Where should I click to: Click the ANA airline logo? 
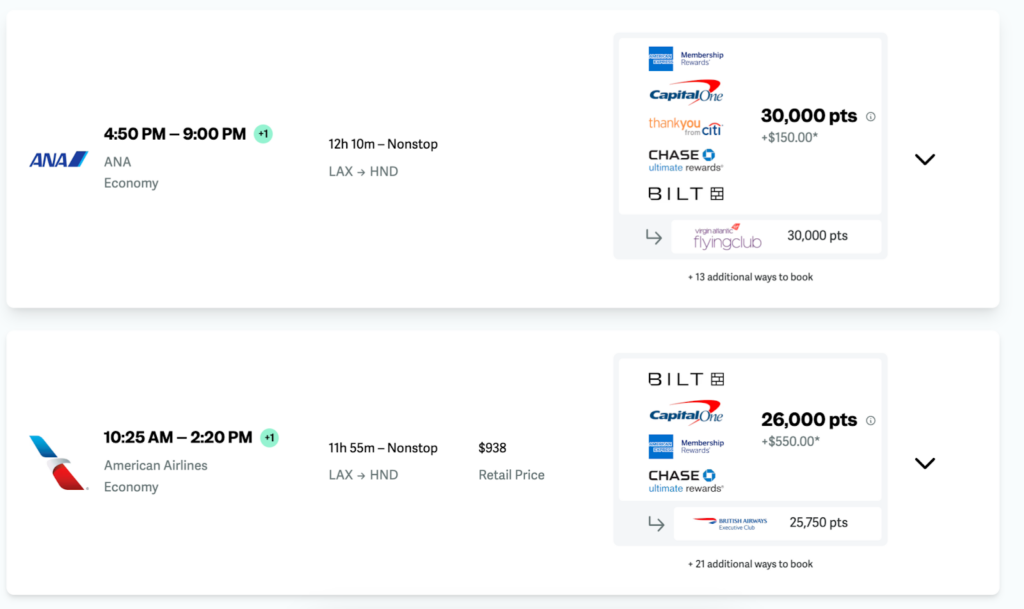pos(58,159)
